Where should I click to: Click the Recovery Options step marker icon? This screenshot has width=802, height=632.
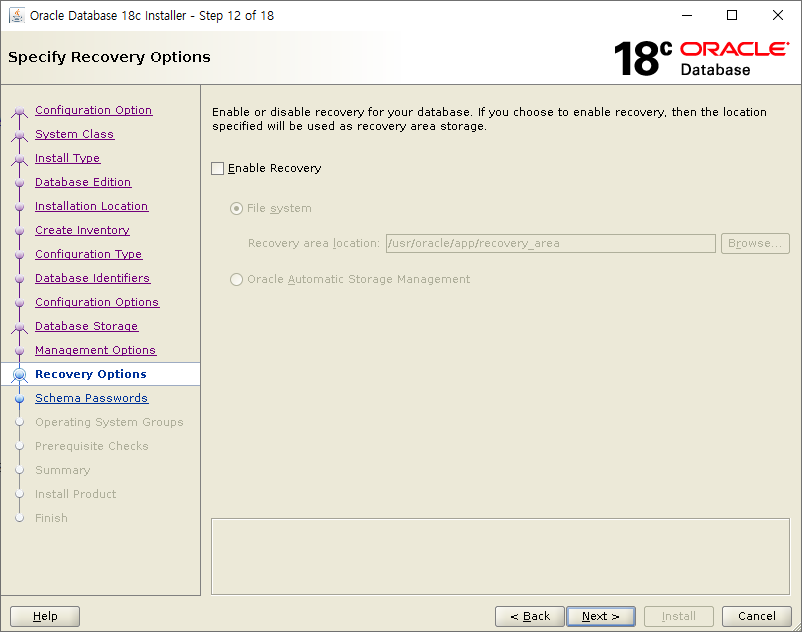click(19, 375)
